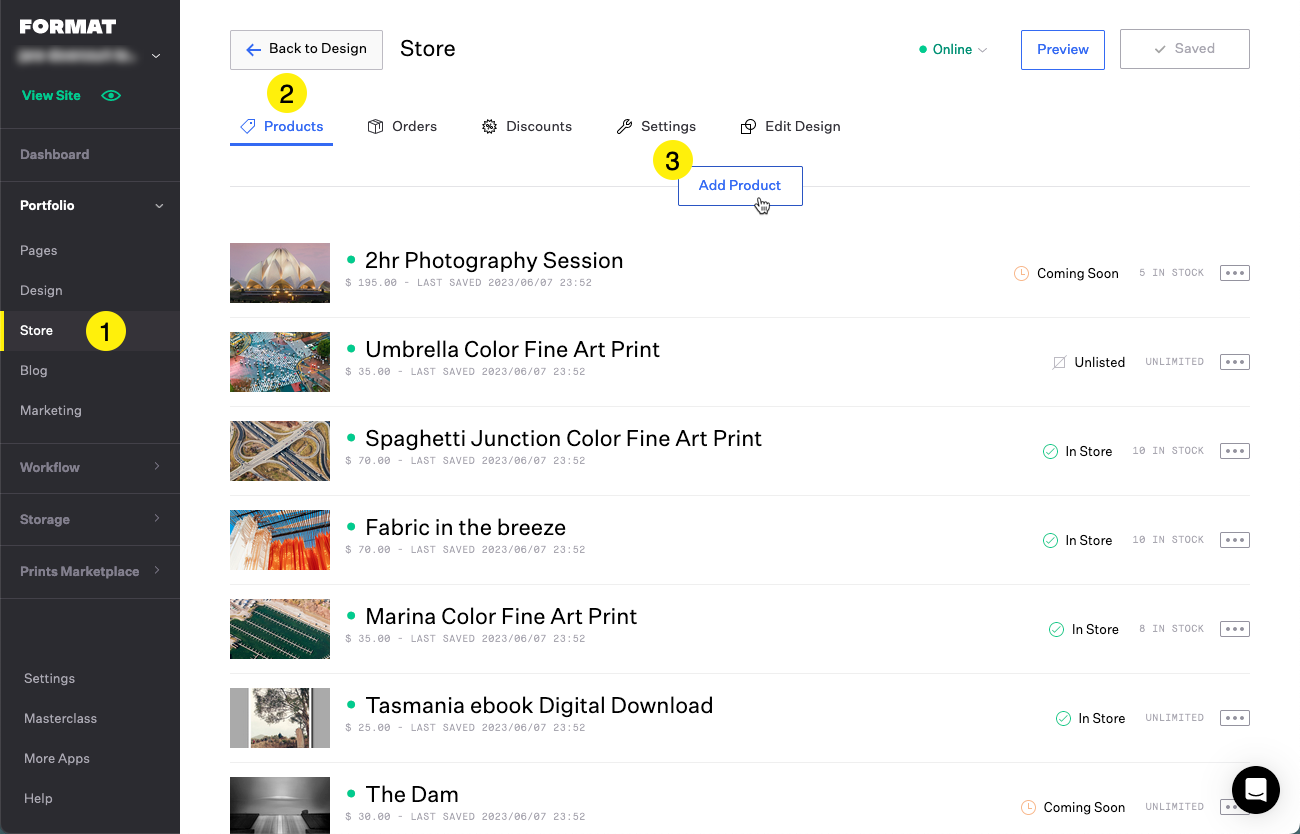The height and width of the screenshot is (834, 1300).
Task: Open the Online status dropdown
Action: [953, 50]
